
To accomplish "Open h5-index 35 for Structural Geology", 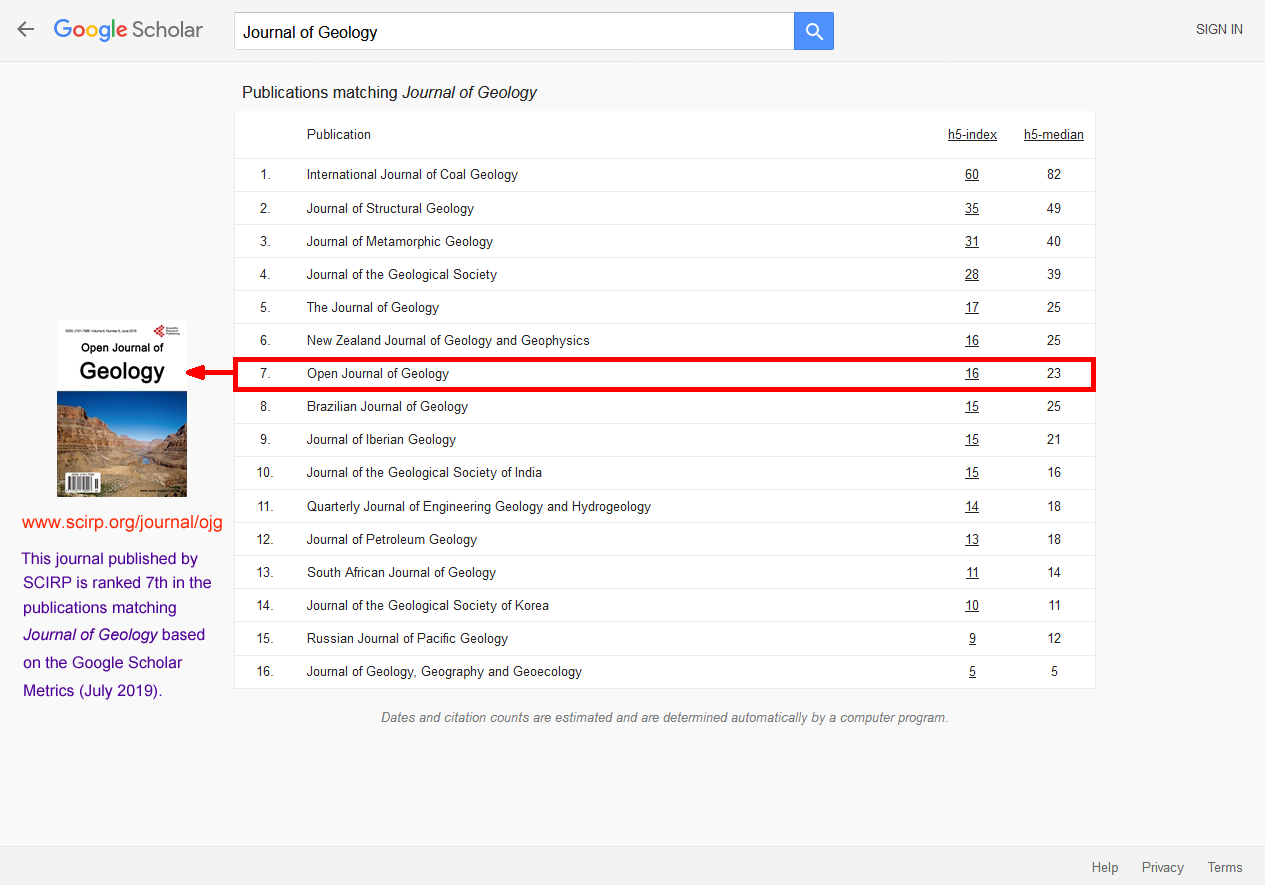I will click(x=972, y=209).
